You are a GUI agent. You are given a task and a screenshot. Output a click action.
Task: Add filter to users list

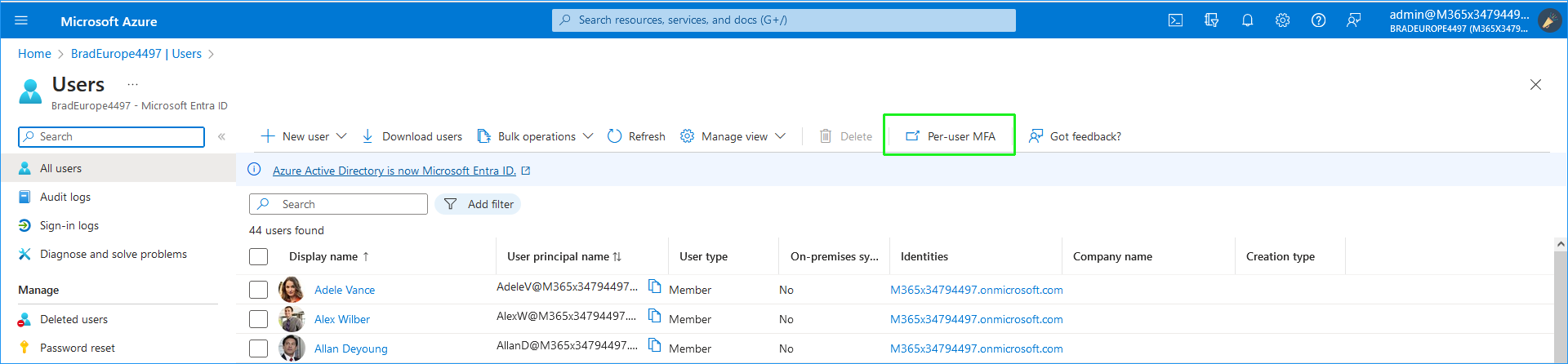pos(478,204)
